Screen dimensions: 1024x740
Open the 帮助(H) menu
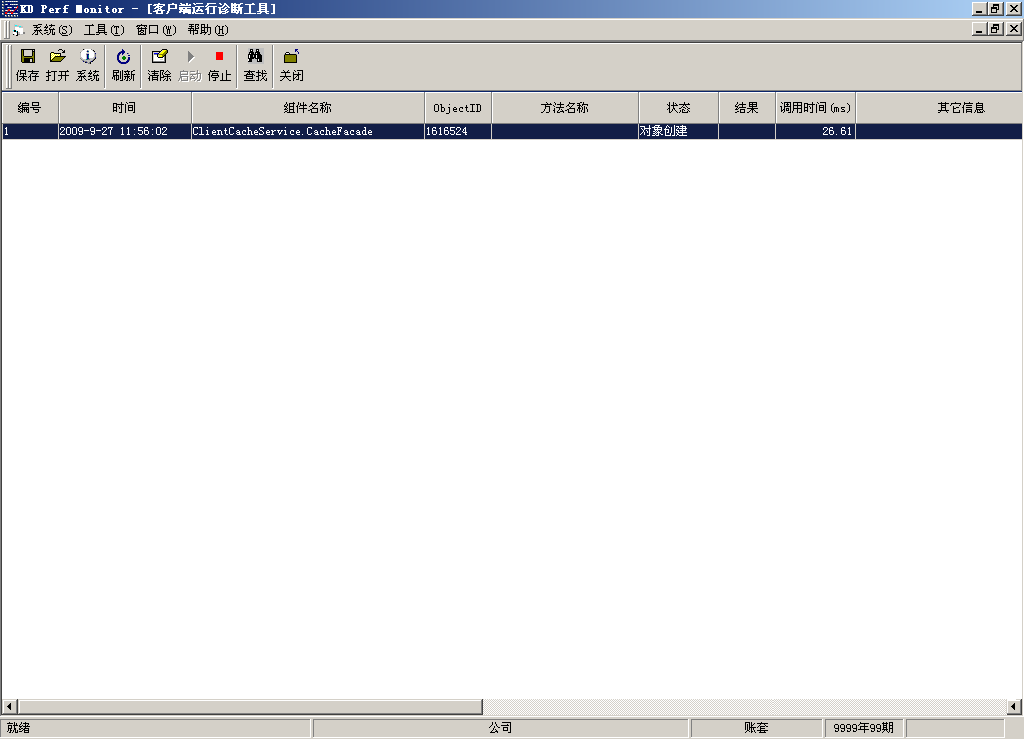(207, 30)
